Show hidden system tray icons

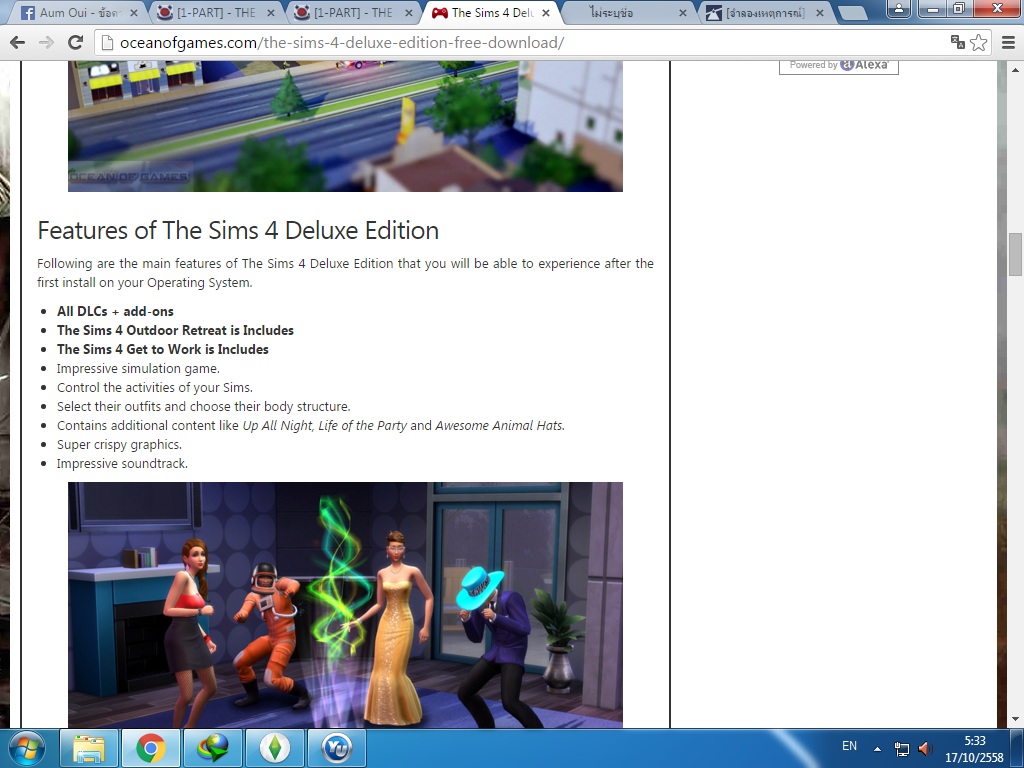877,749
